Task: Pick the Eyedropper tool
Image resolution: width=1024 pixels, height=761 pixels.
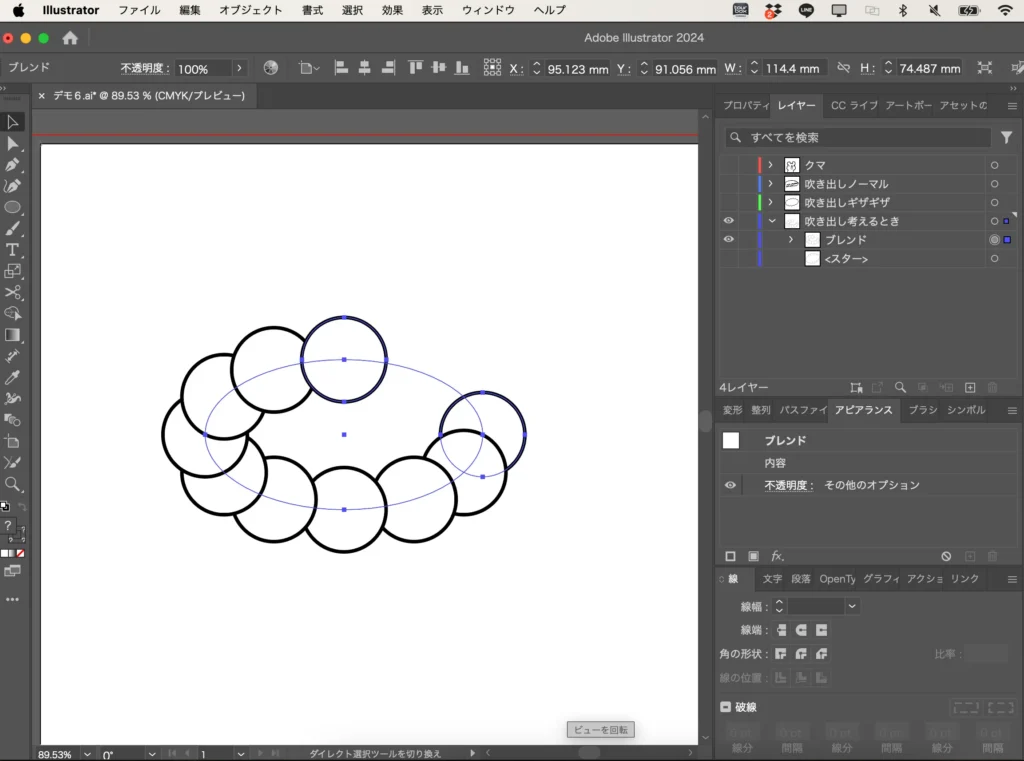Action: point(13,377)
